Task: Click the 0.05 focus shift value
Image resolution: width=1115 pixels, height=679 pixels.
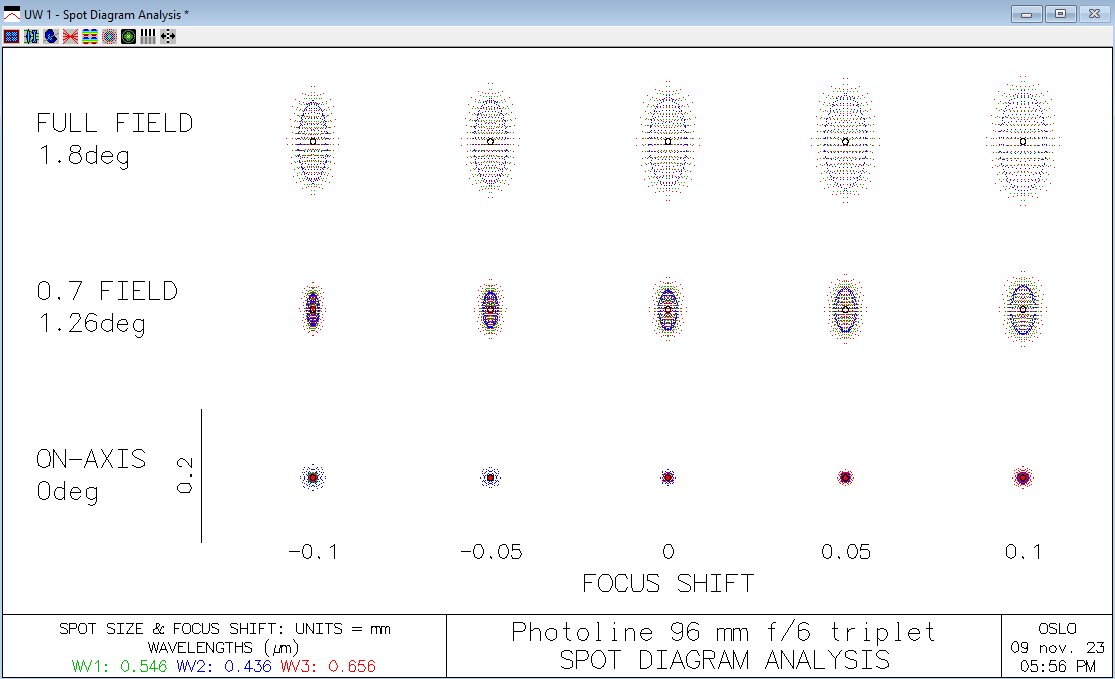Action: click(x=845, y=552)
